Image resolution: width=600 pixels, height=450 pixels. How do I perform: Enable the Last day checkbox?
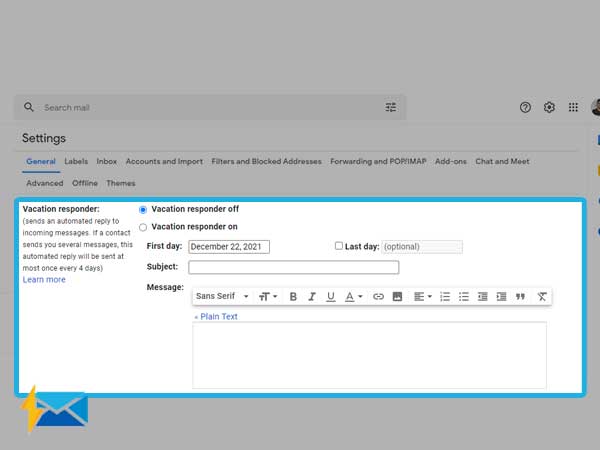pyautogui.click(x=339, y=246)
